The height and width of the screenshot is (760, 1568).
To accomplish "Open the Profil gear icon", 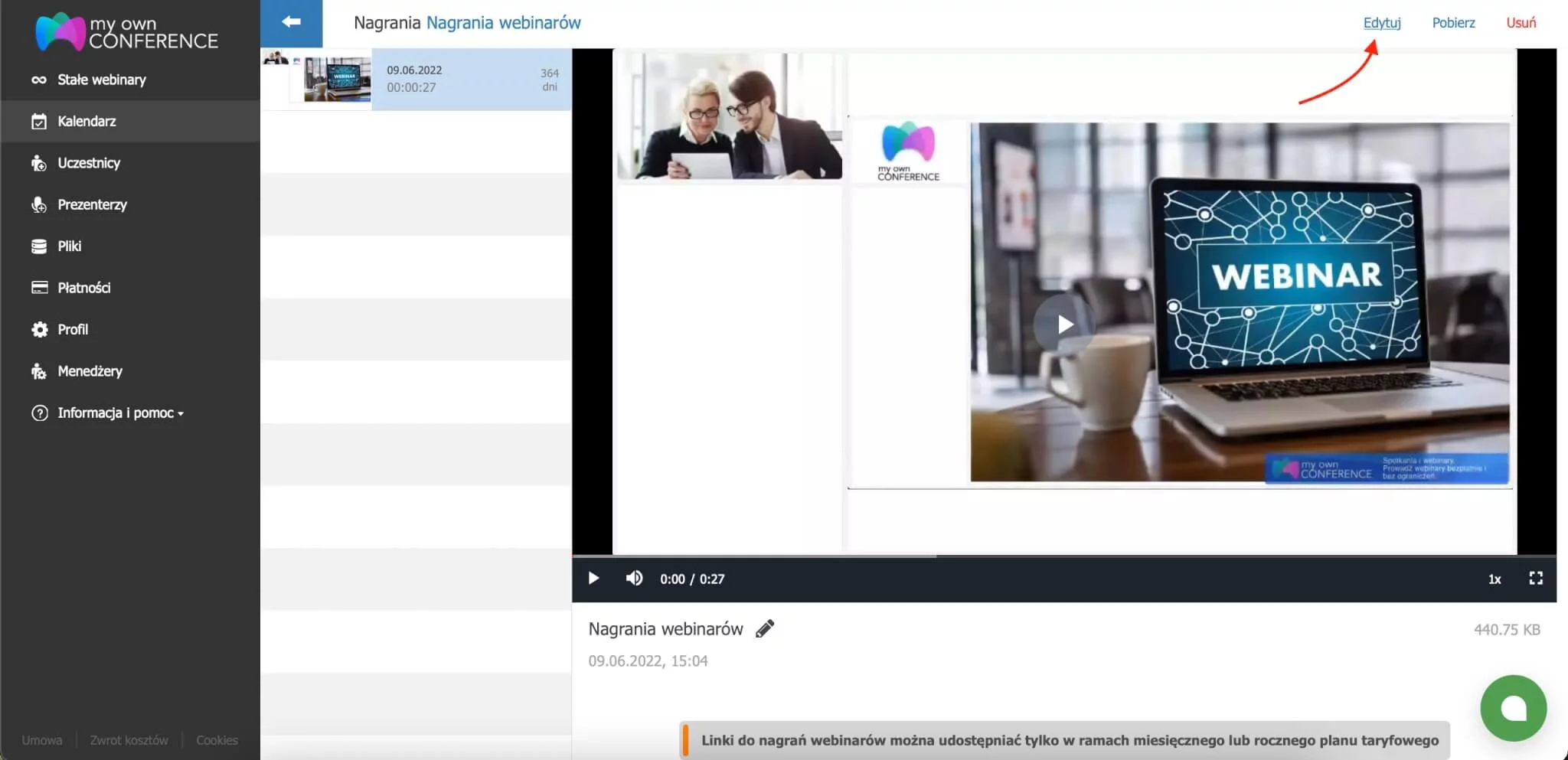I will (x=39, y=329).
